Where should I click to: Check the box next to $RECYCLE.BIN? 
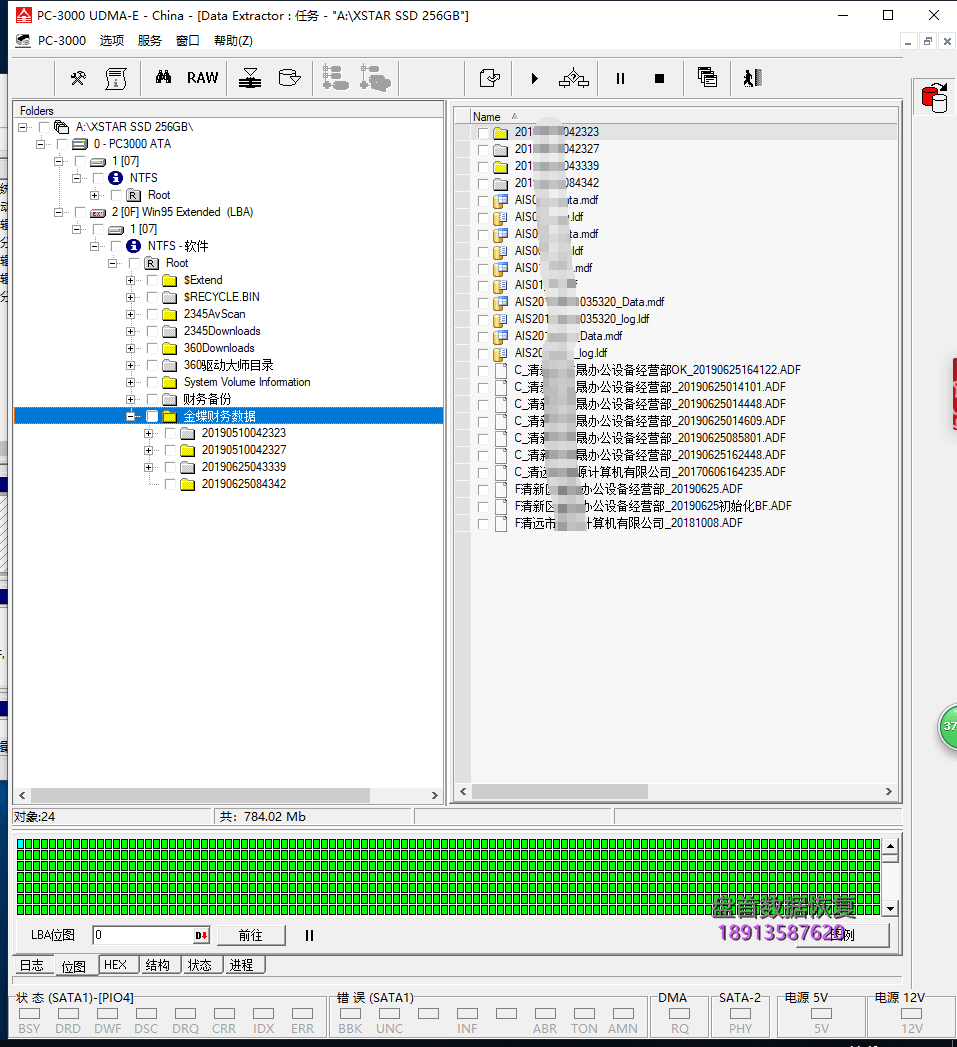[152, 297]
